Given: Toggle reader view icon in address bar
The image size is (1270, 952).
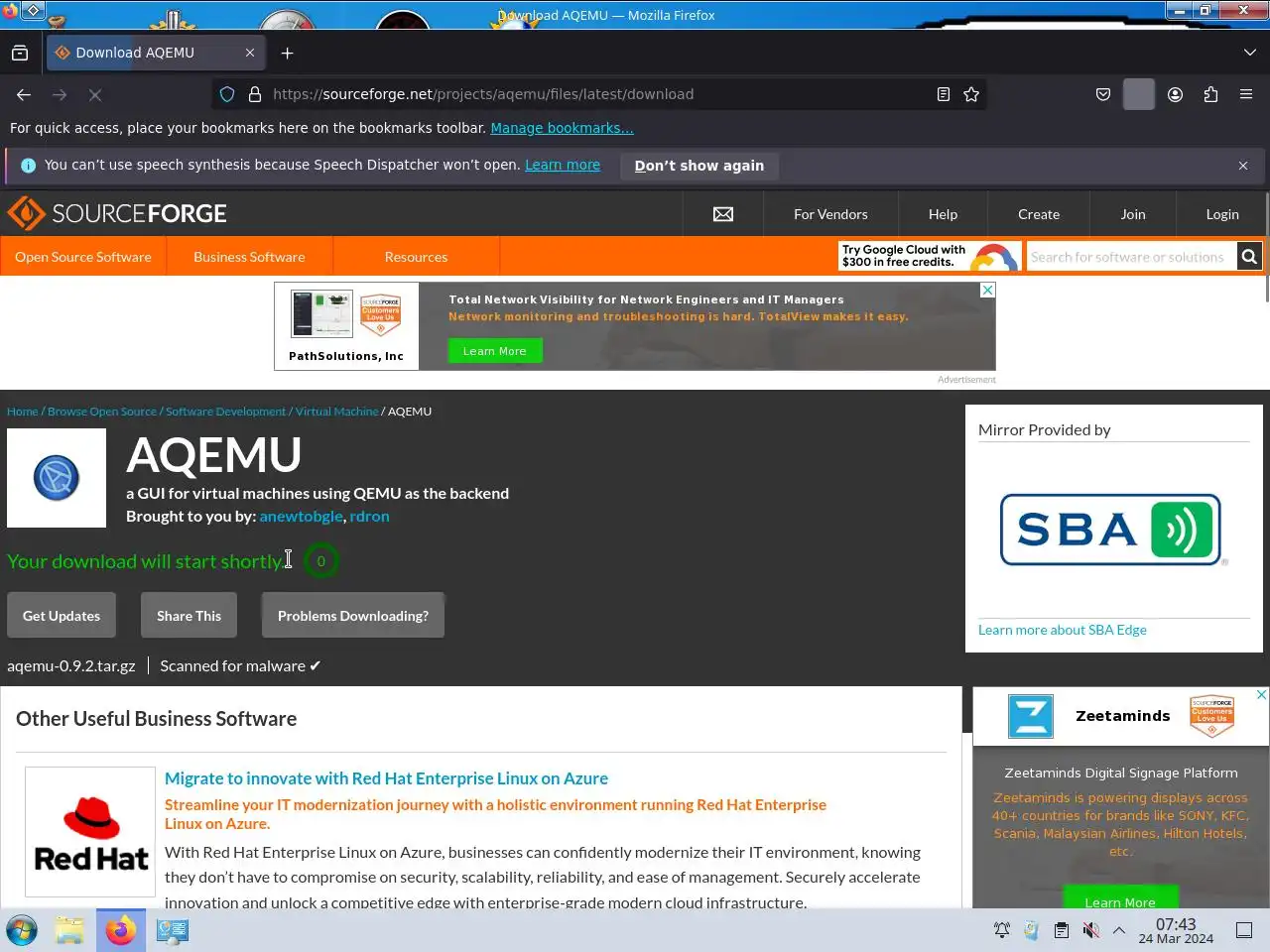Looking at the screenshot, I should click(x=944, y=94).
